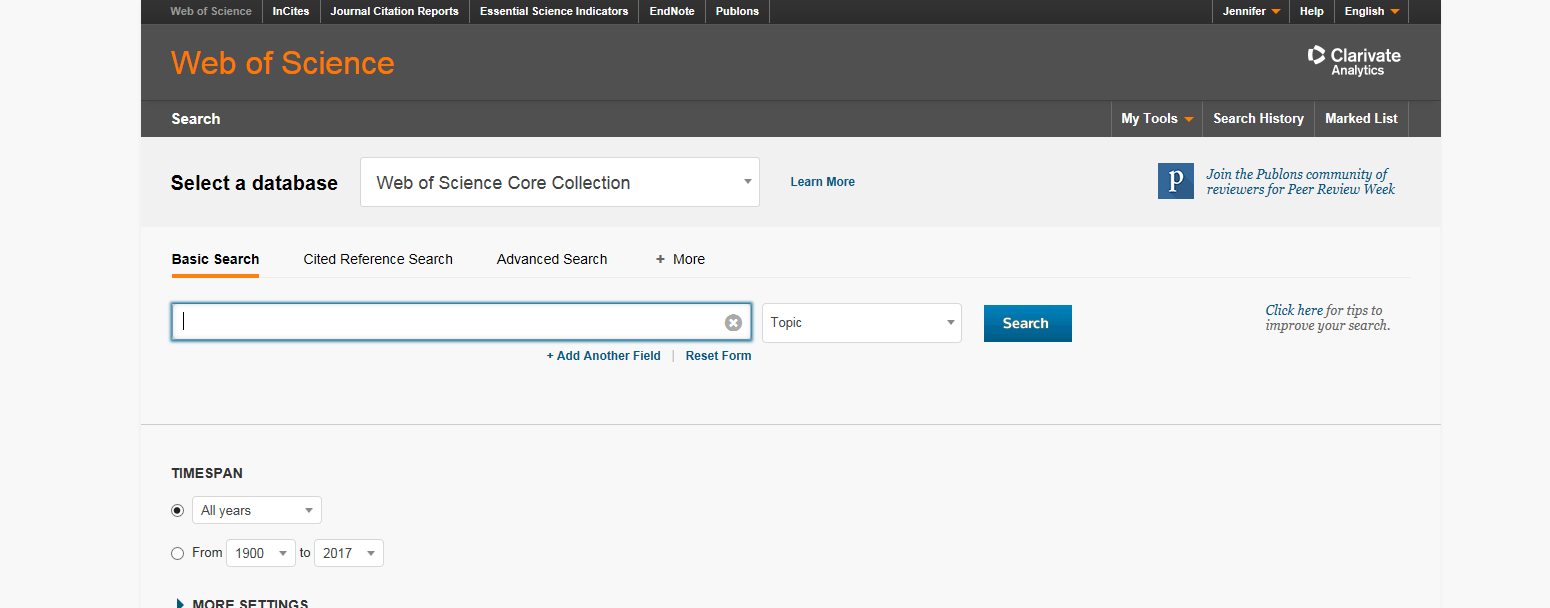The width and height of the screenshot is (1550, 608).
Task: Click the blue Search button
Action: (x=1028, y=323)
